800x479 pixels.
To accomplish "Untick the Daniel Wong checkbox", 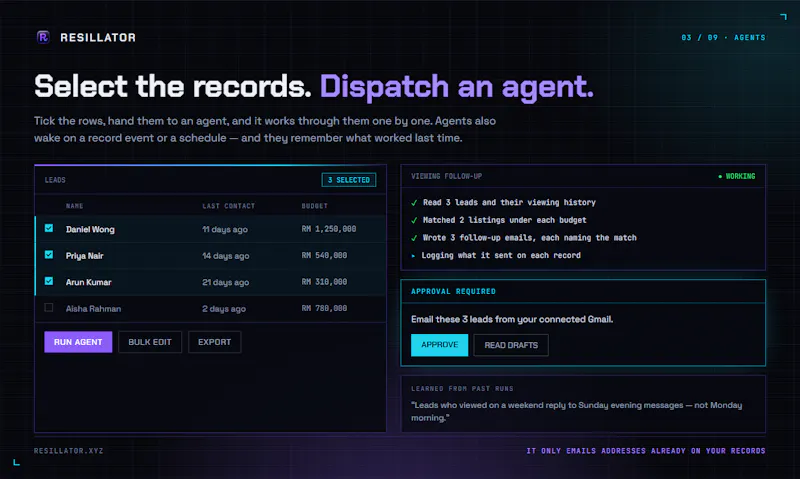I will 48,228.
